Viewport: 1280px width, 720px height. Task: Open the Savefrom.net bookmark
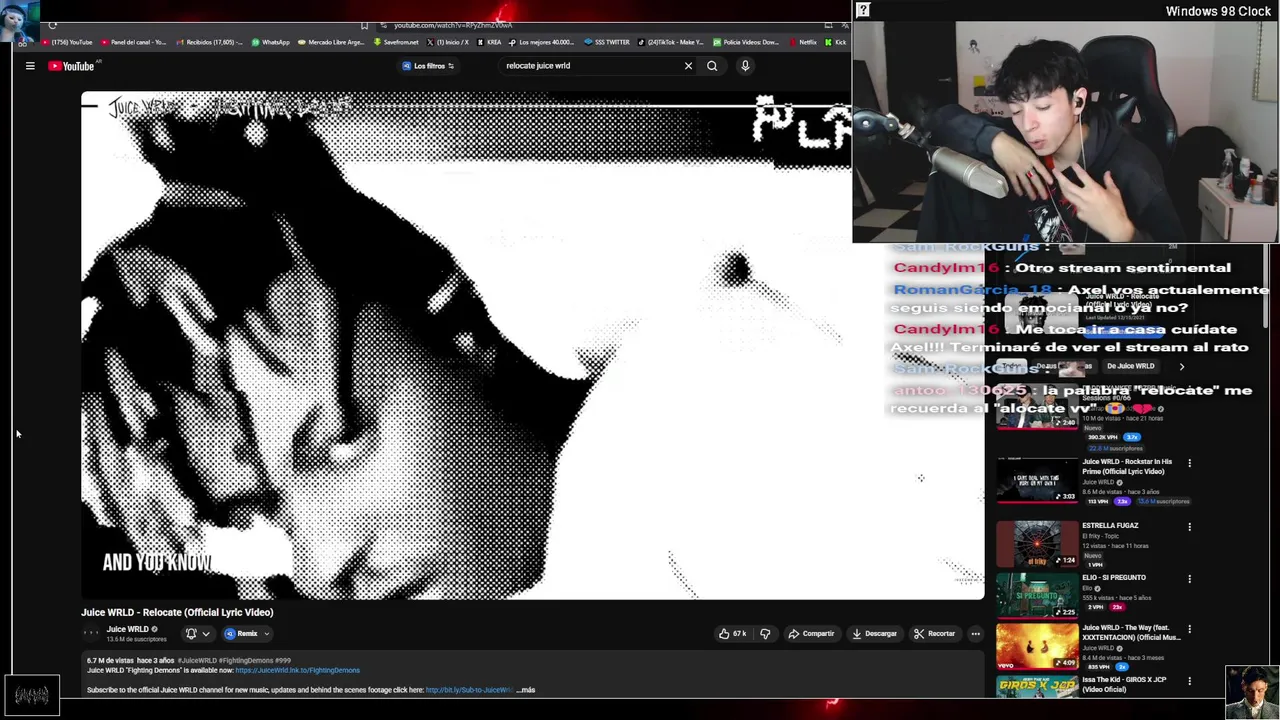[396, 42]
